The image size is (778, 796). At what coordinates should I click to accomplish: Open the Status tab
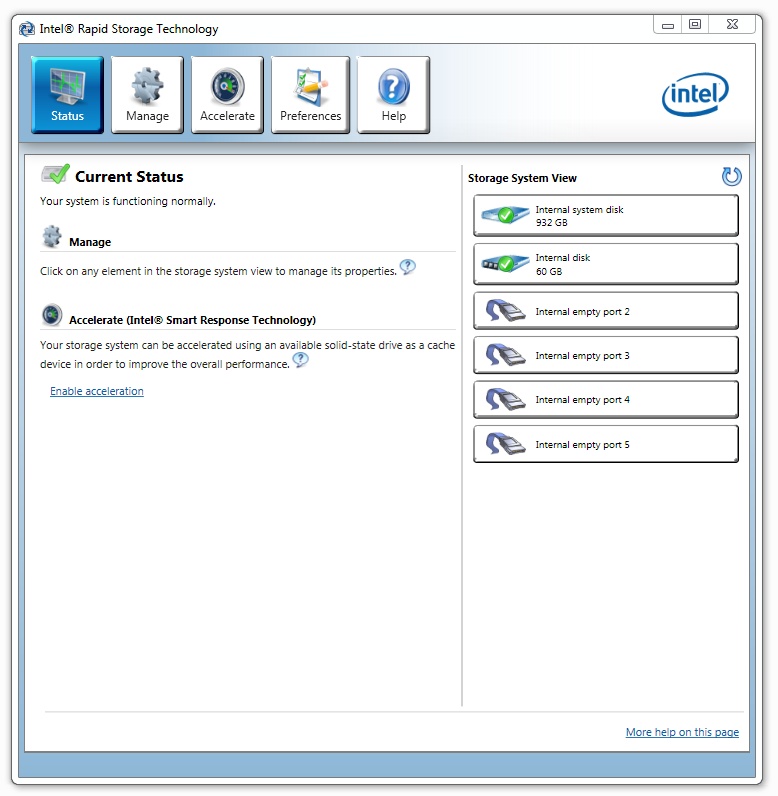67,95
